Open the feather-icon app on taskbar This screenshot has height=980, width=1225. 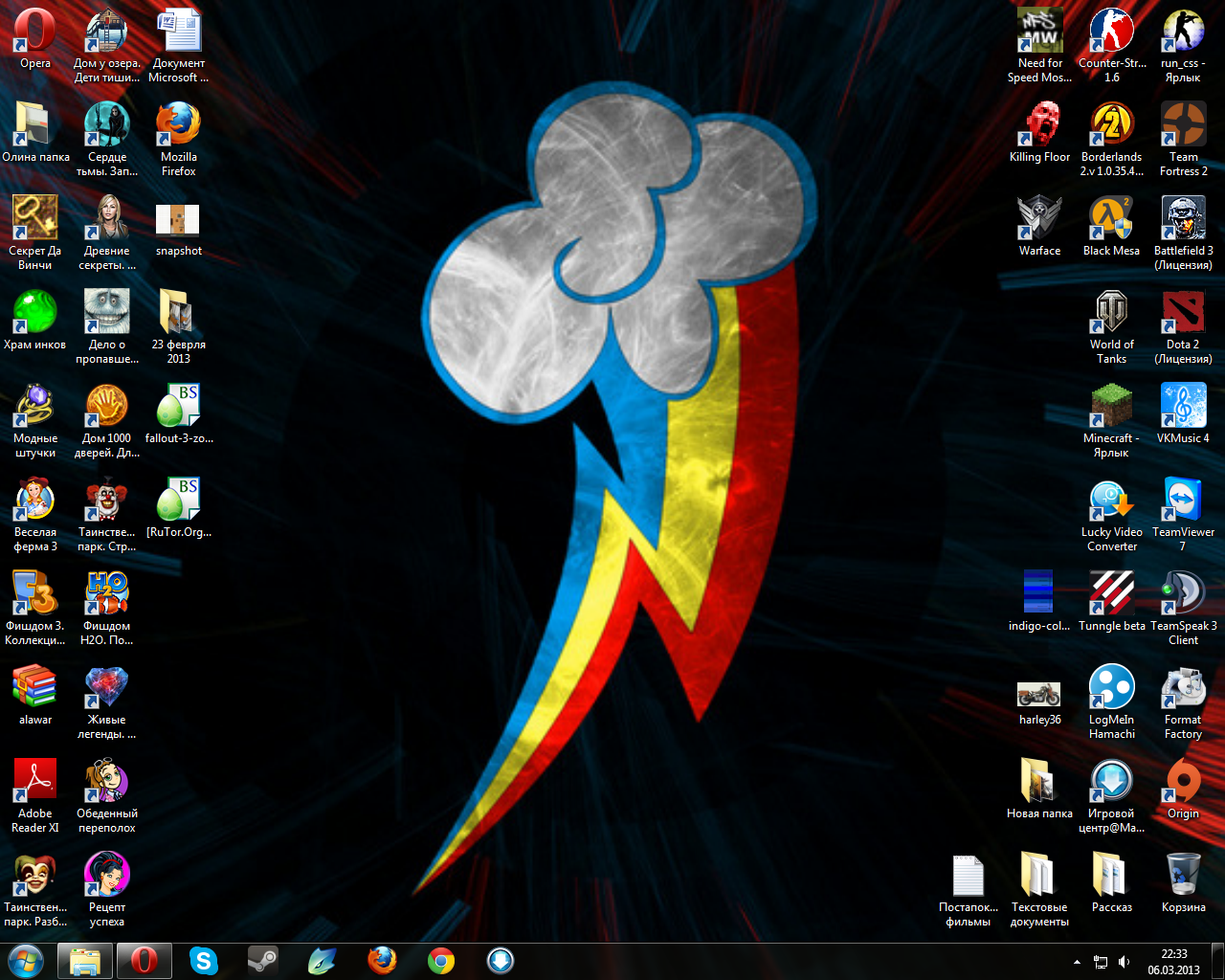pyautogui.click(x=323, y=961)
